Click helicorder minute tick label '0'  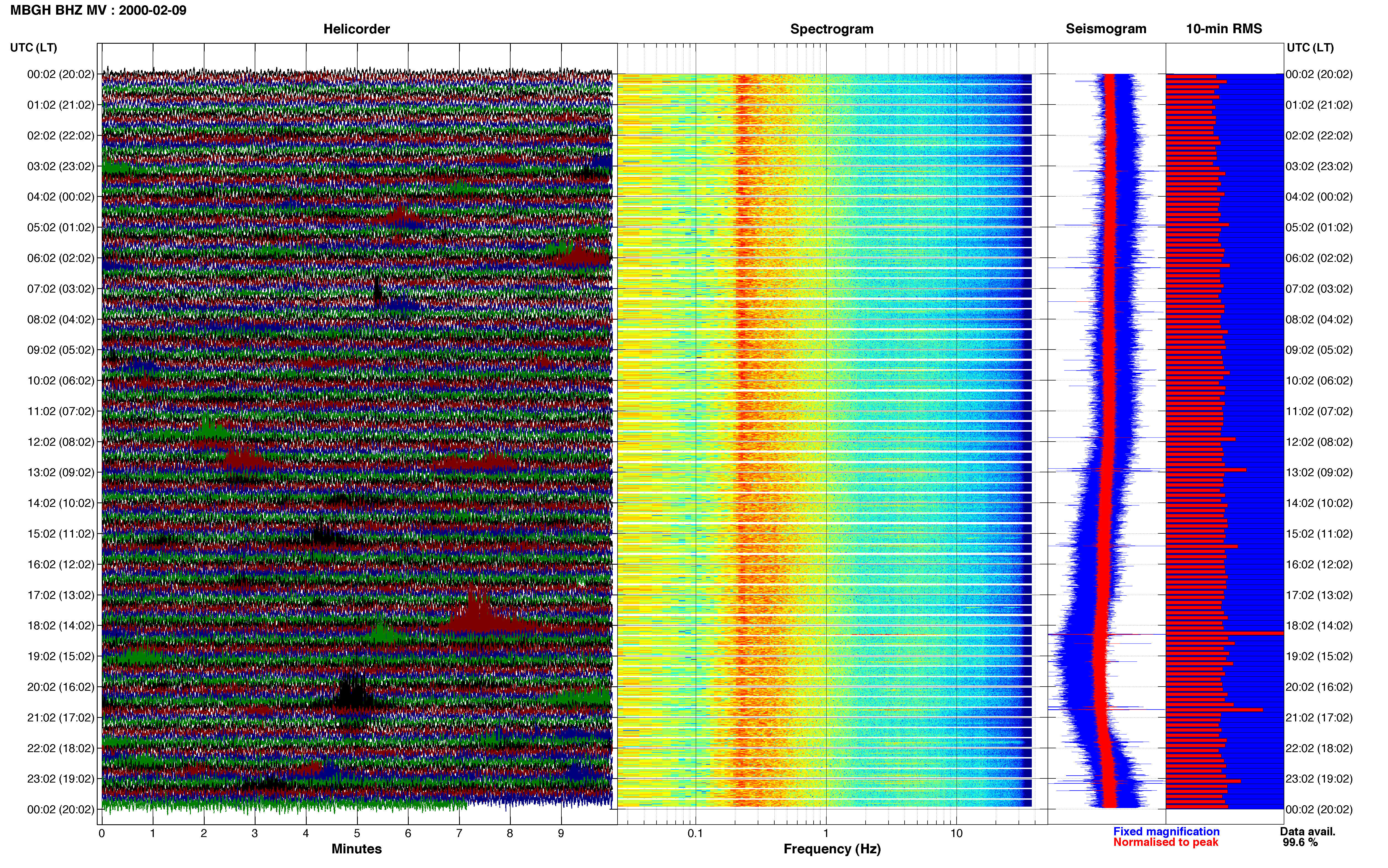pos(101,833)
